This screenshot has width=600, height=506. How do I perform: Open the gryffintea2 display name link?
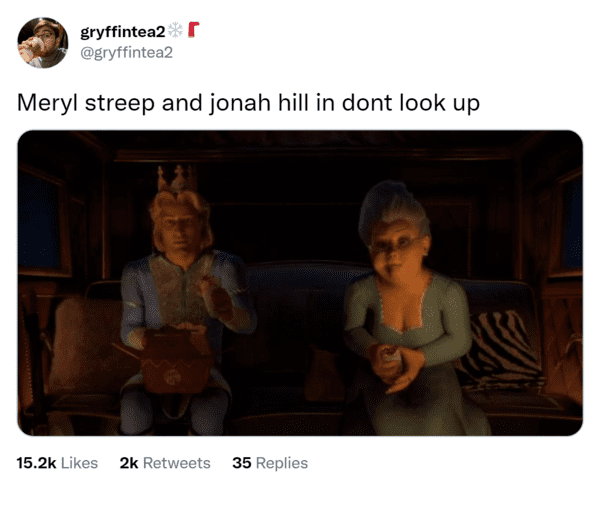123,31
